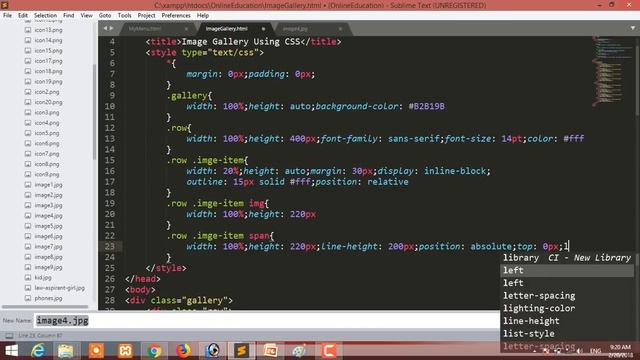Open the Camtasia taskbar icon
Screen dimensions: 640x360
(329, 350)
